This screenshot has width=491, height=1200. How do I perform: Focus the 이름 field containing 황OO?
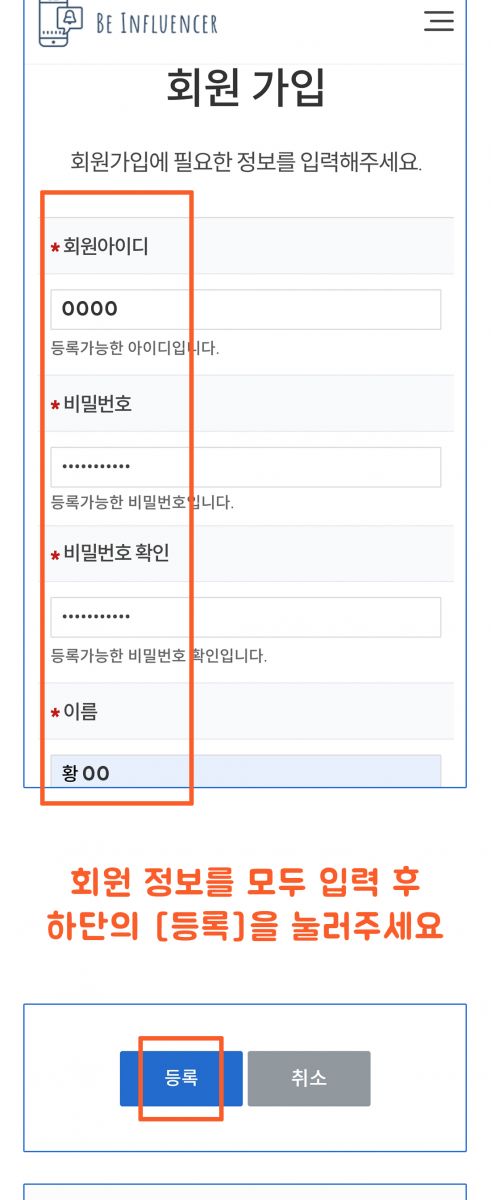(246, 771)
